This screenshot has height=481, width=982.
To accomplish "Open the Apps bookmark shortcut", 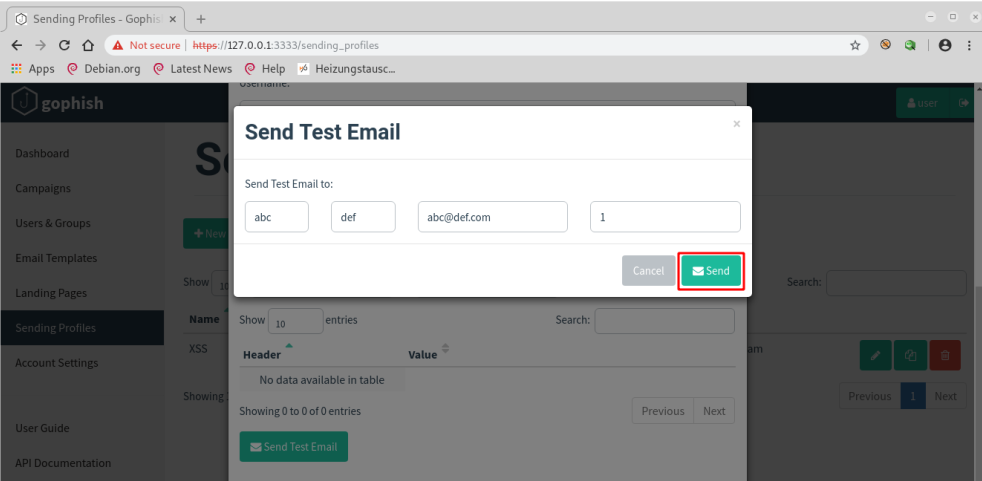I will pos(33,69).
